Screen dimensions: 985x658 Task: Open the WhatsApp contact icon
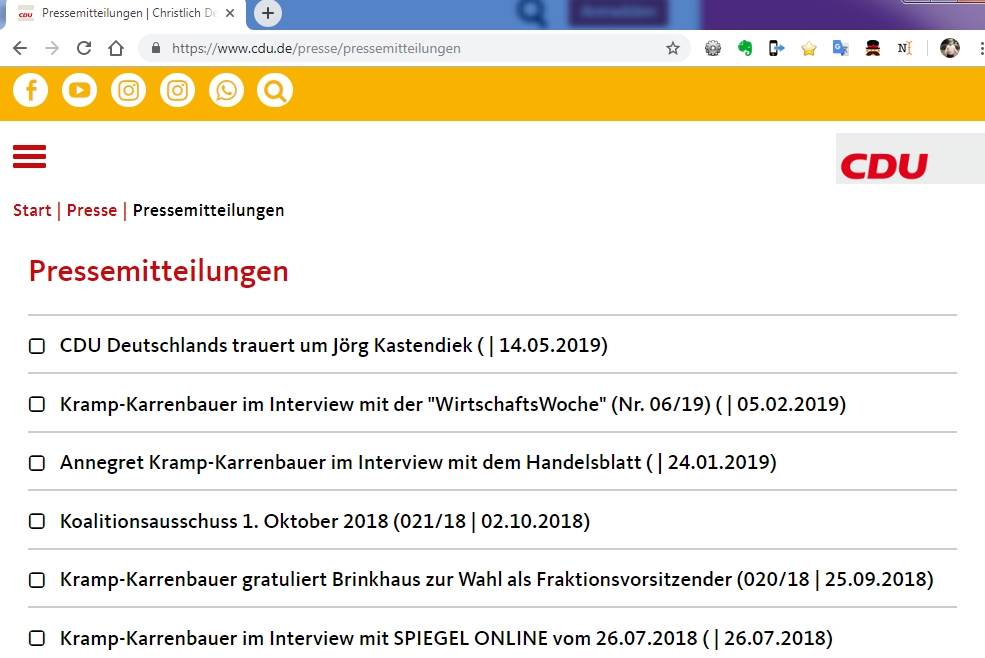(226, 90)
